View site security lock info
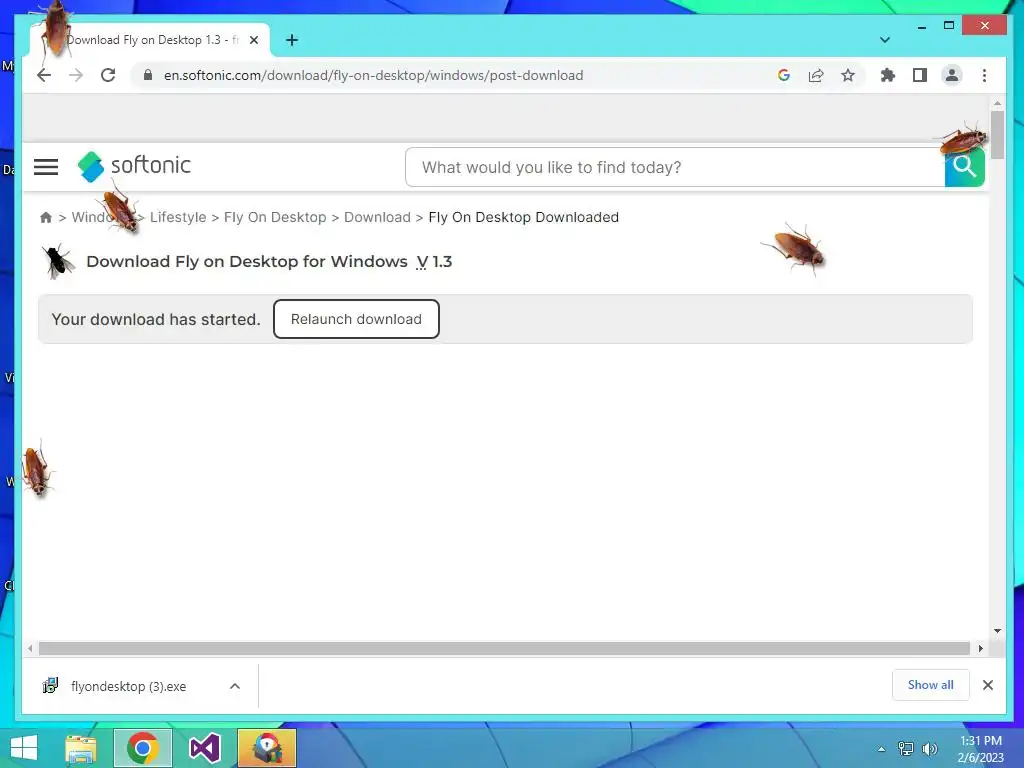The height and width of the screenshot is (768, 1024). [148, 75]
